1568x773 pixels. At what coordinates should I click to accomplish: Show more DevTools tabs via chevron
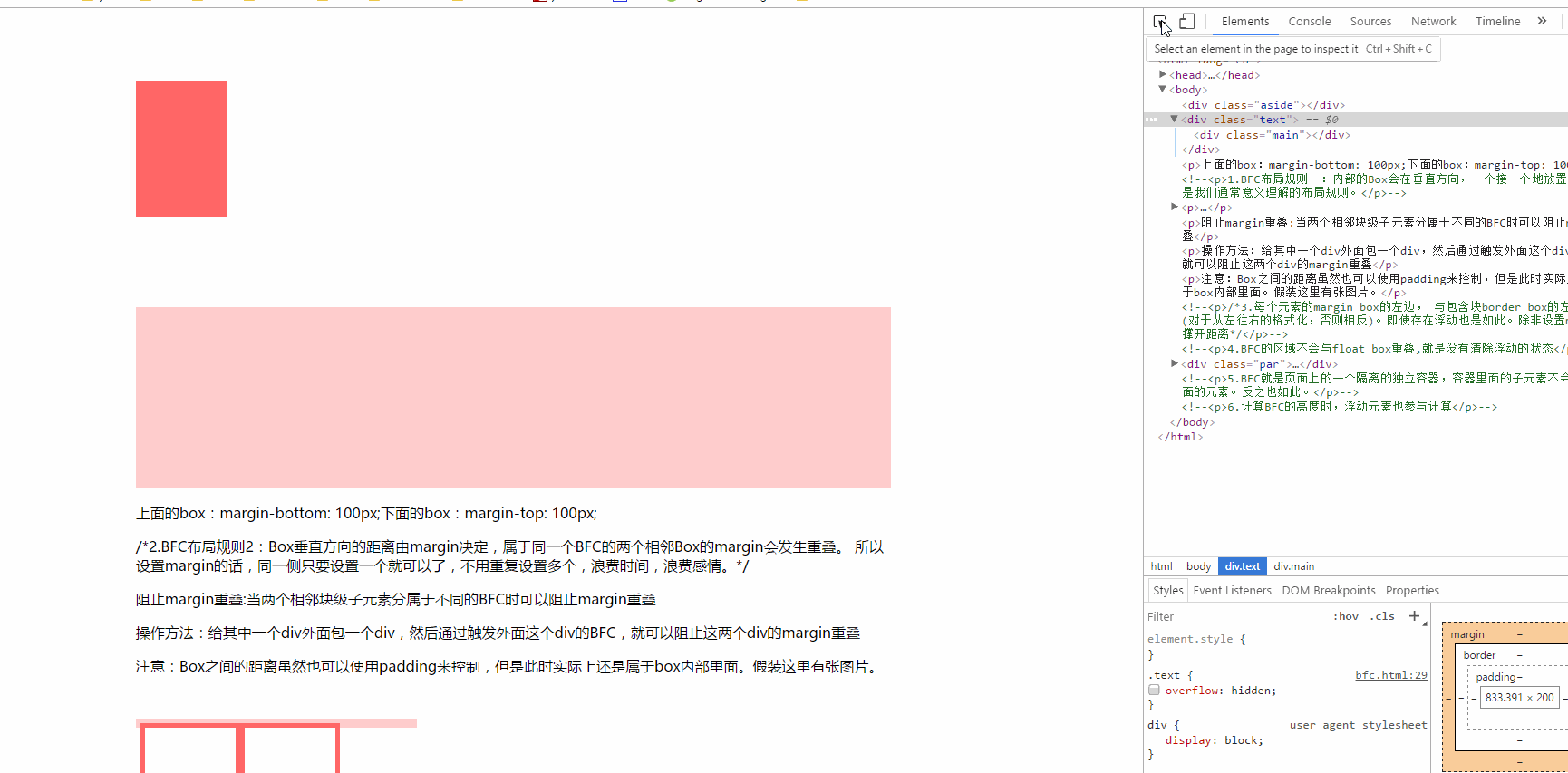pyautogui.click(x=1542, y=21)
